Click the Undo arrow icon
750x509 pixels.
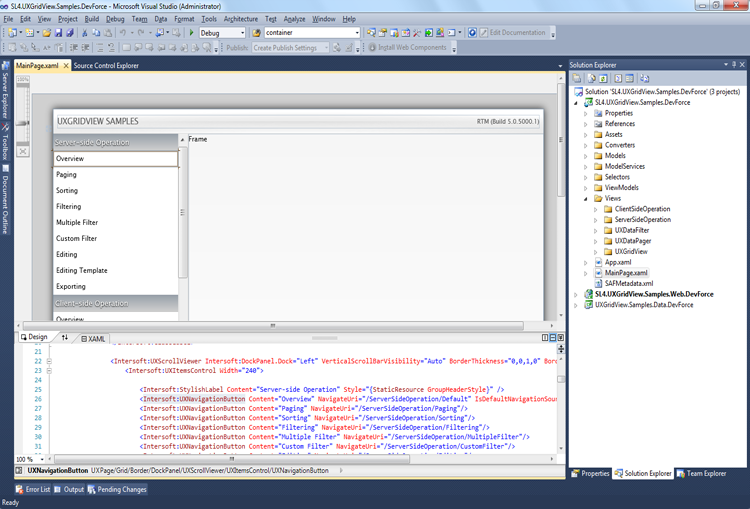[123, 33]
